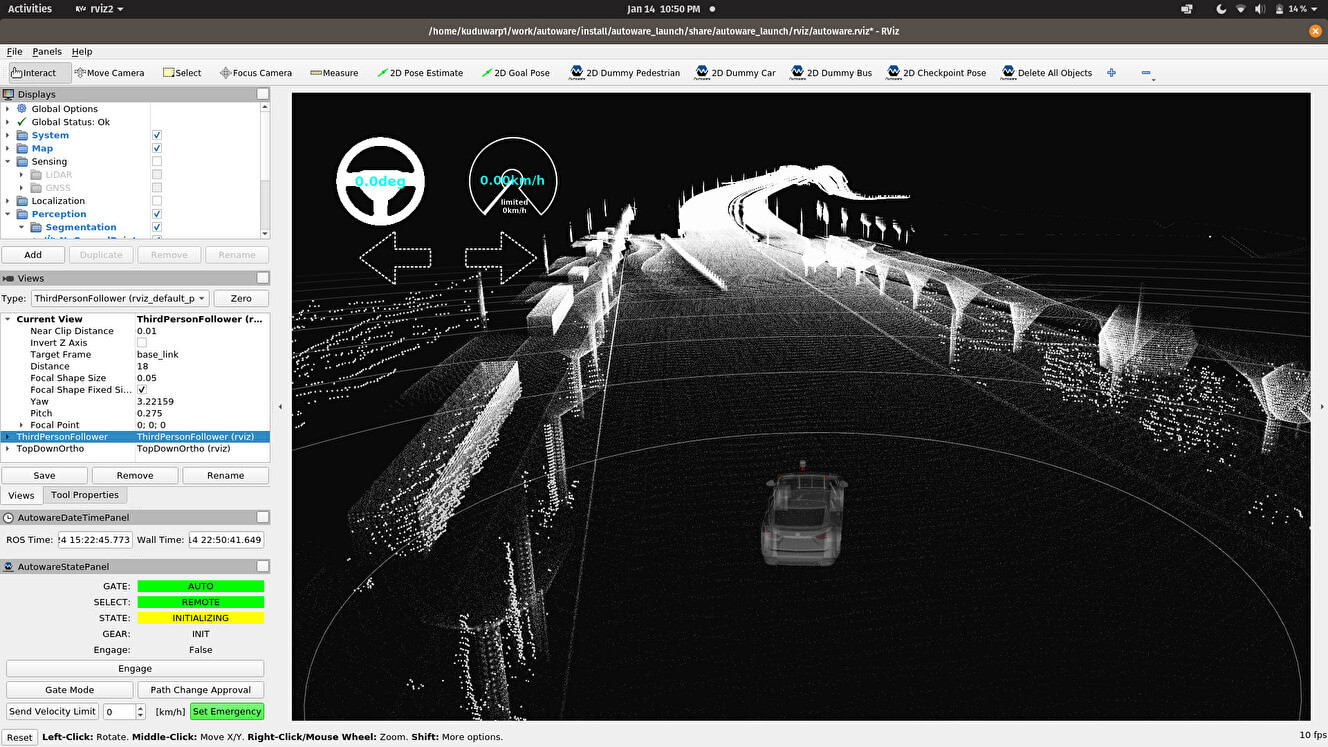Expand the Focal Point property

pyautogui.click(x=22, y=425)
